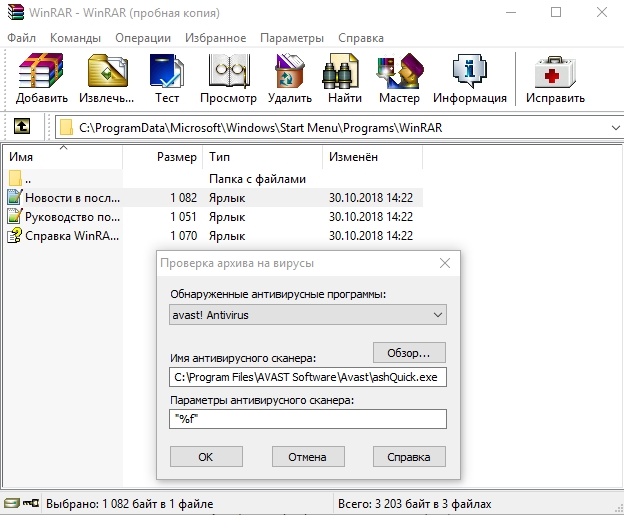Viewport: 624px width, 515px height.
Task: Click the antivirus scanner path field
Action: (308, 377)
